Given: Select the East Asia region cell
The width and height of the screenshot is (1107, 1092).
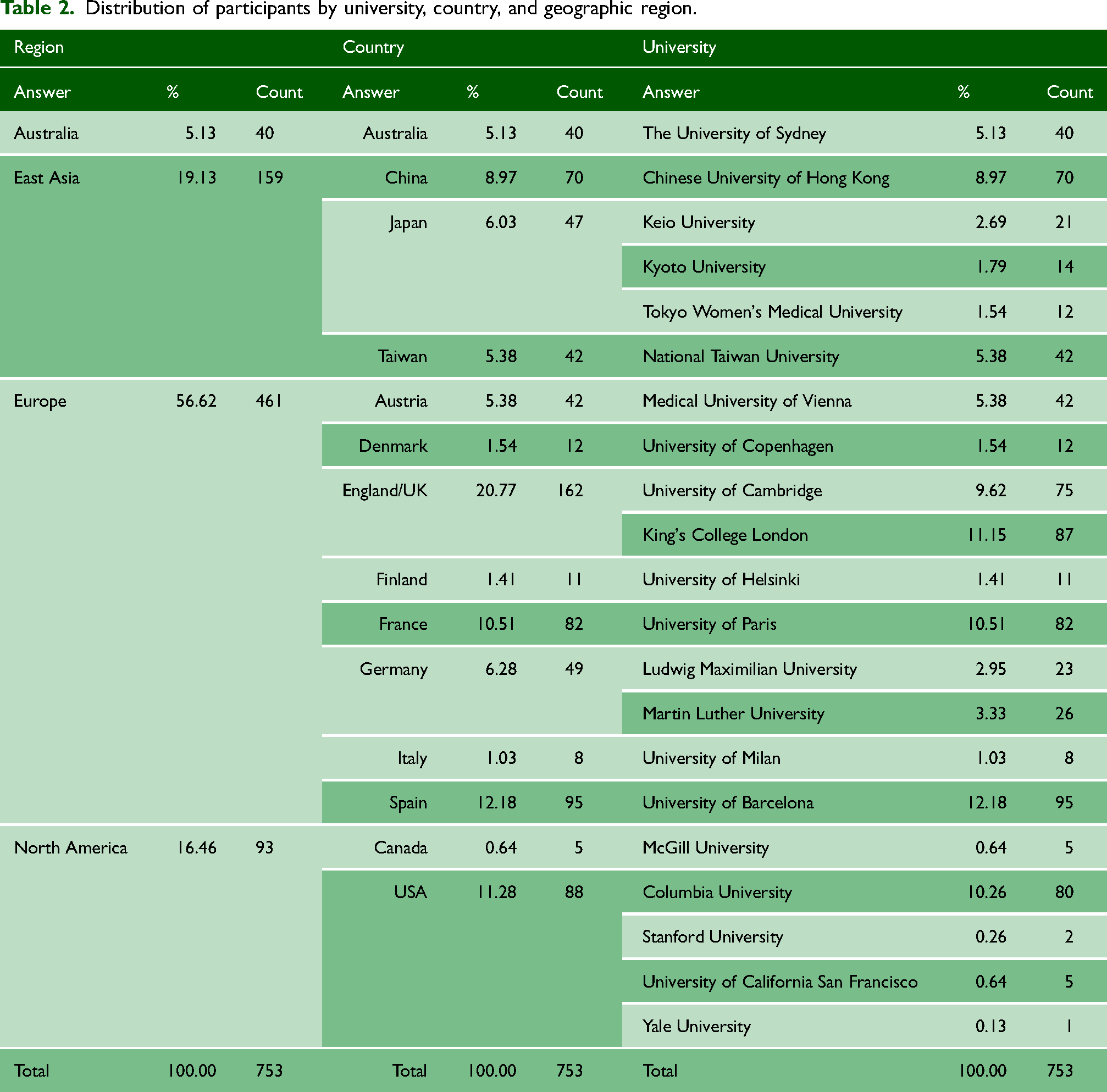Looking at the screenshot, I should pos(46,178).
